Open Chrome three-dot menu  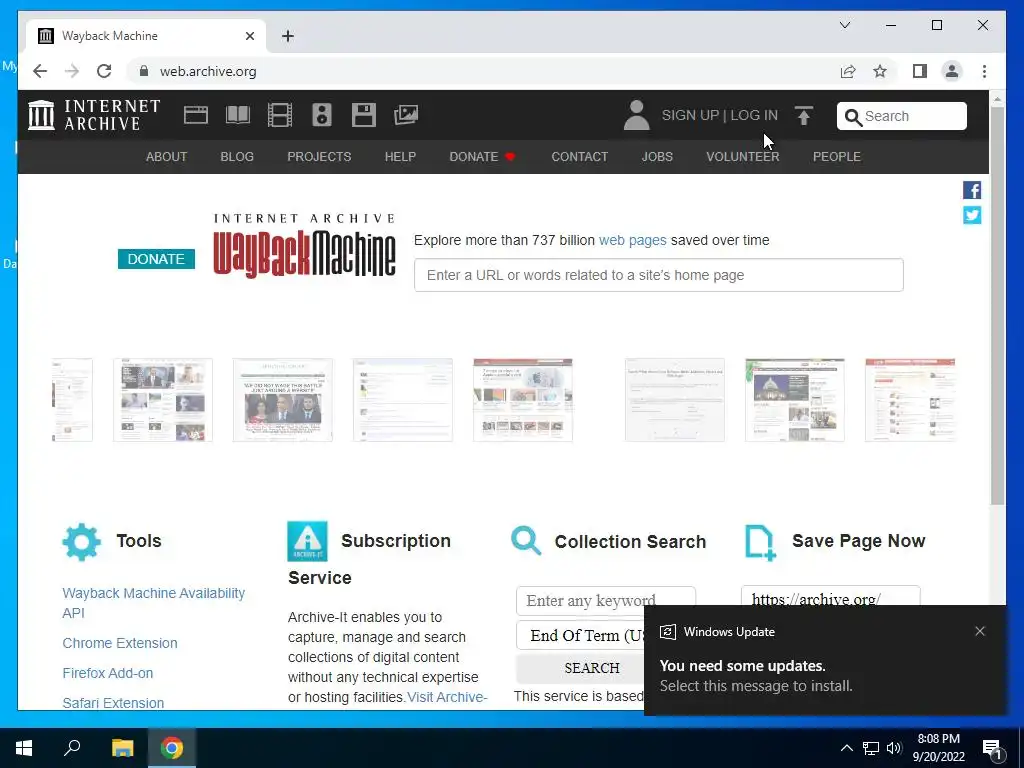tap(984, 71)
